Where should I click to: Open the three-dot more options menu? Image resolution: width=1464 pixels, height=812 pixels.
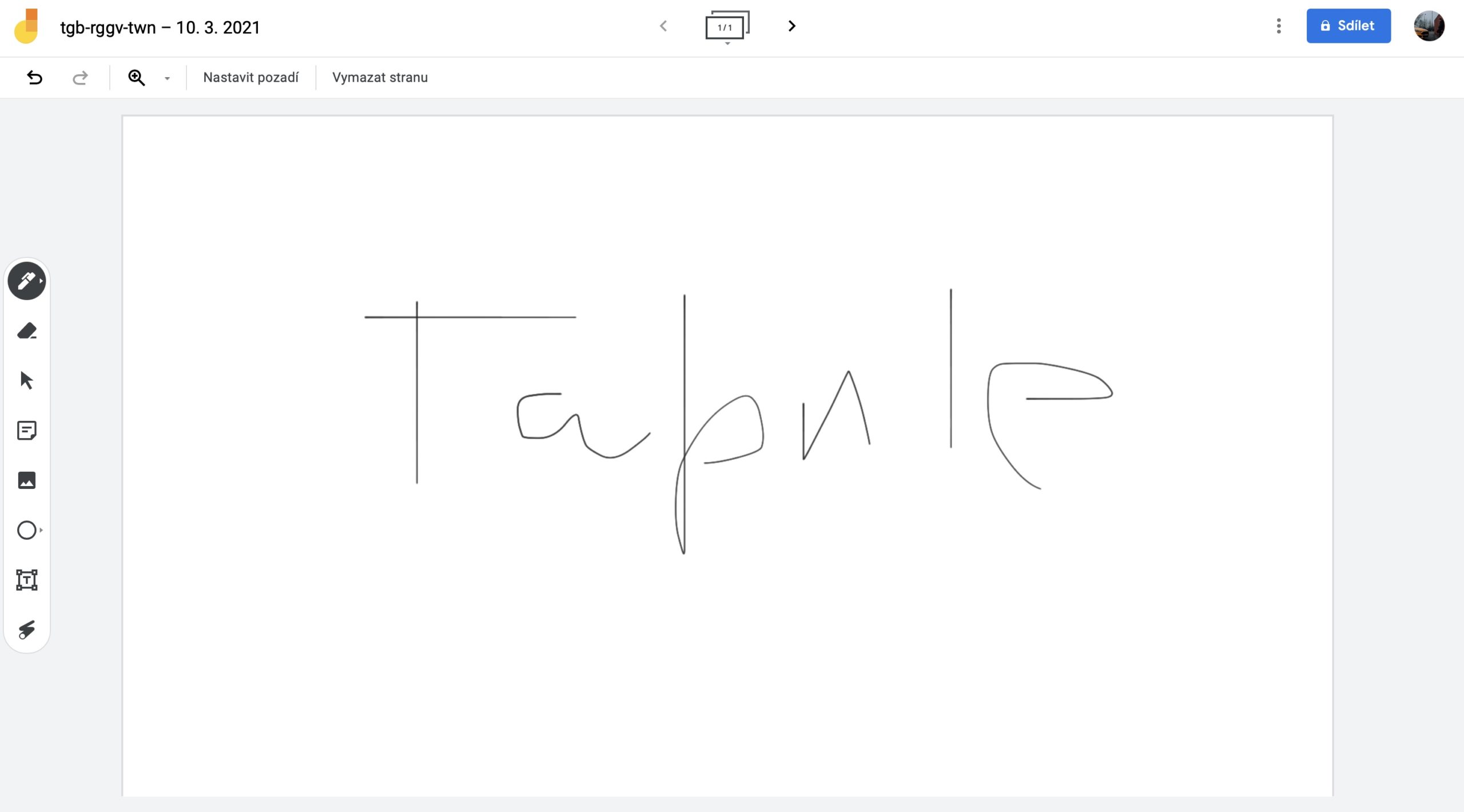click(x=1279, y=26)
